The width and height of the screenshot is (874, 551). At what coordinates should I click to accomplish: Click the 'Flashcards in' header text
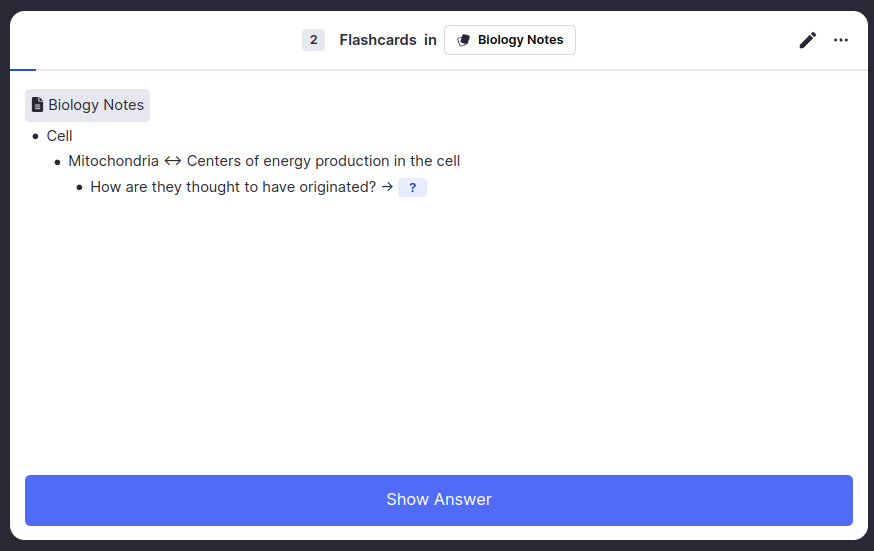(x=388, y=40)
